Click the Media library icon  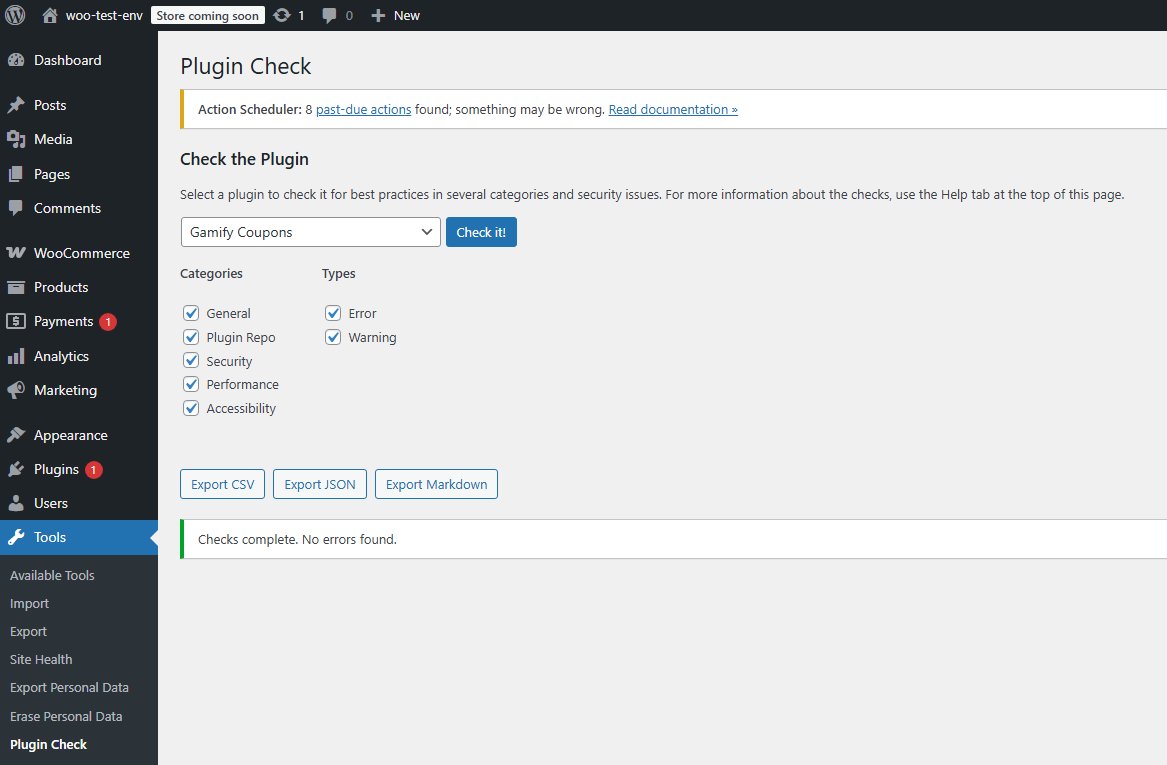click(16, 139)
